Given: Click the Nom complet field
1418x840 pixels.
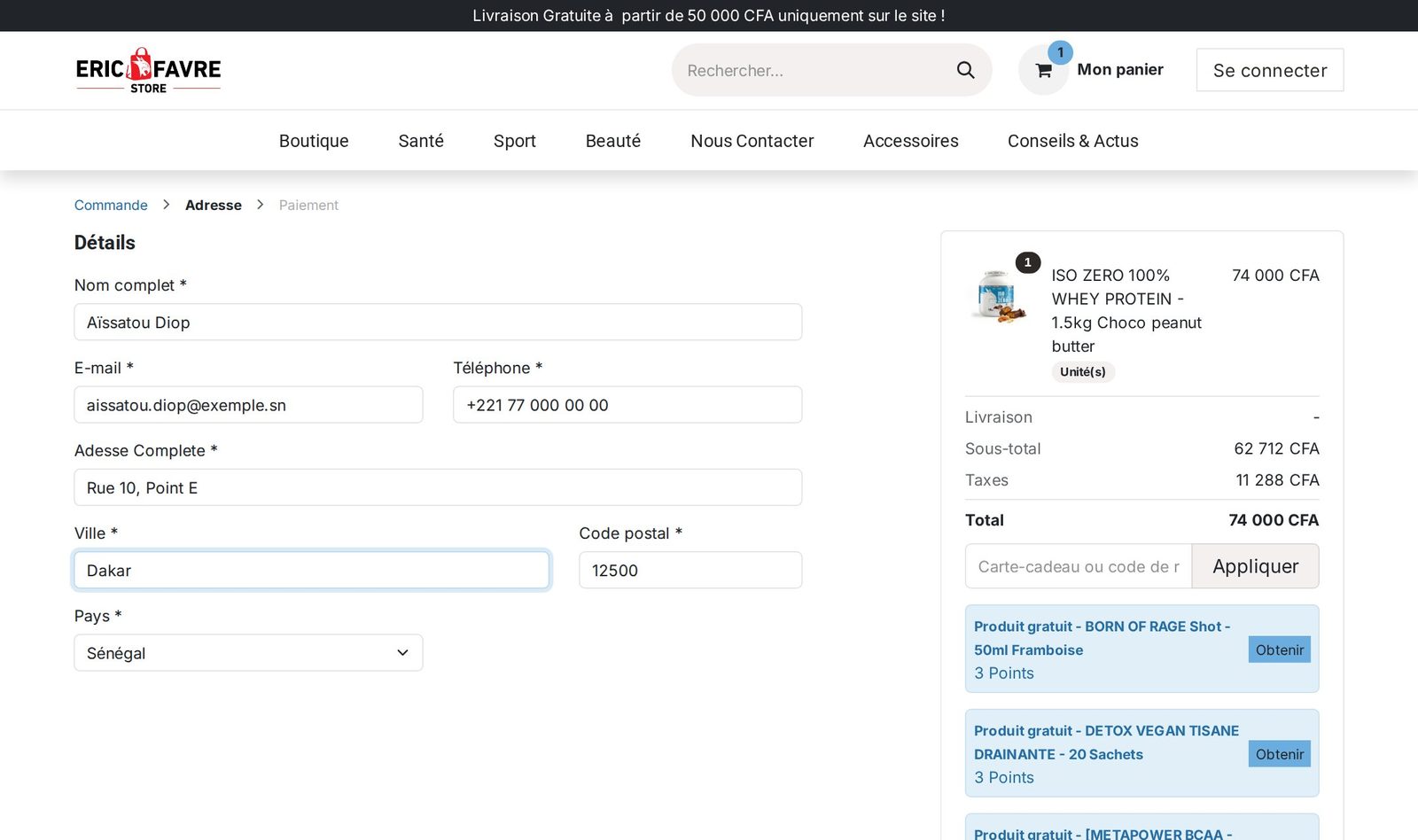Looking at the screenshot, I should click(x=438, y=323).
